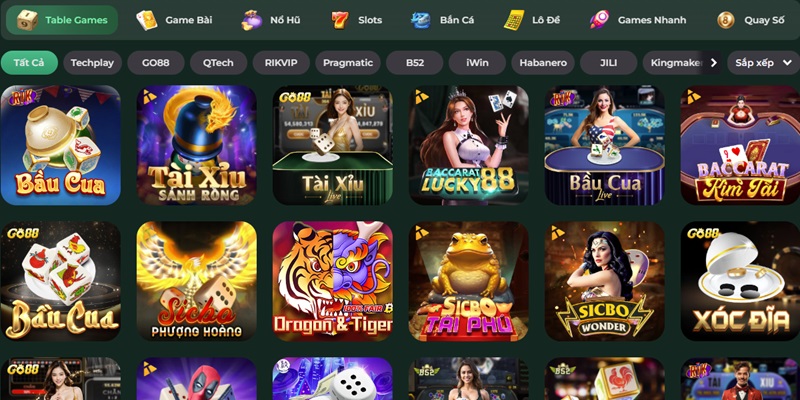Filter games by Techplay provider

tap(92, 63)
